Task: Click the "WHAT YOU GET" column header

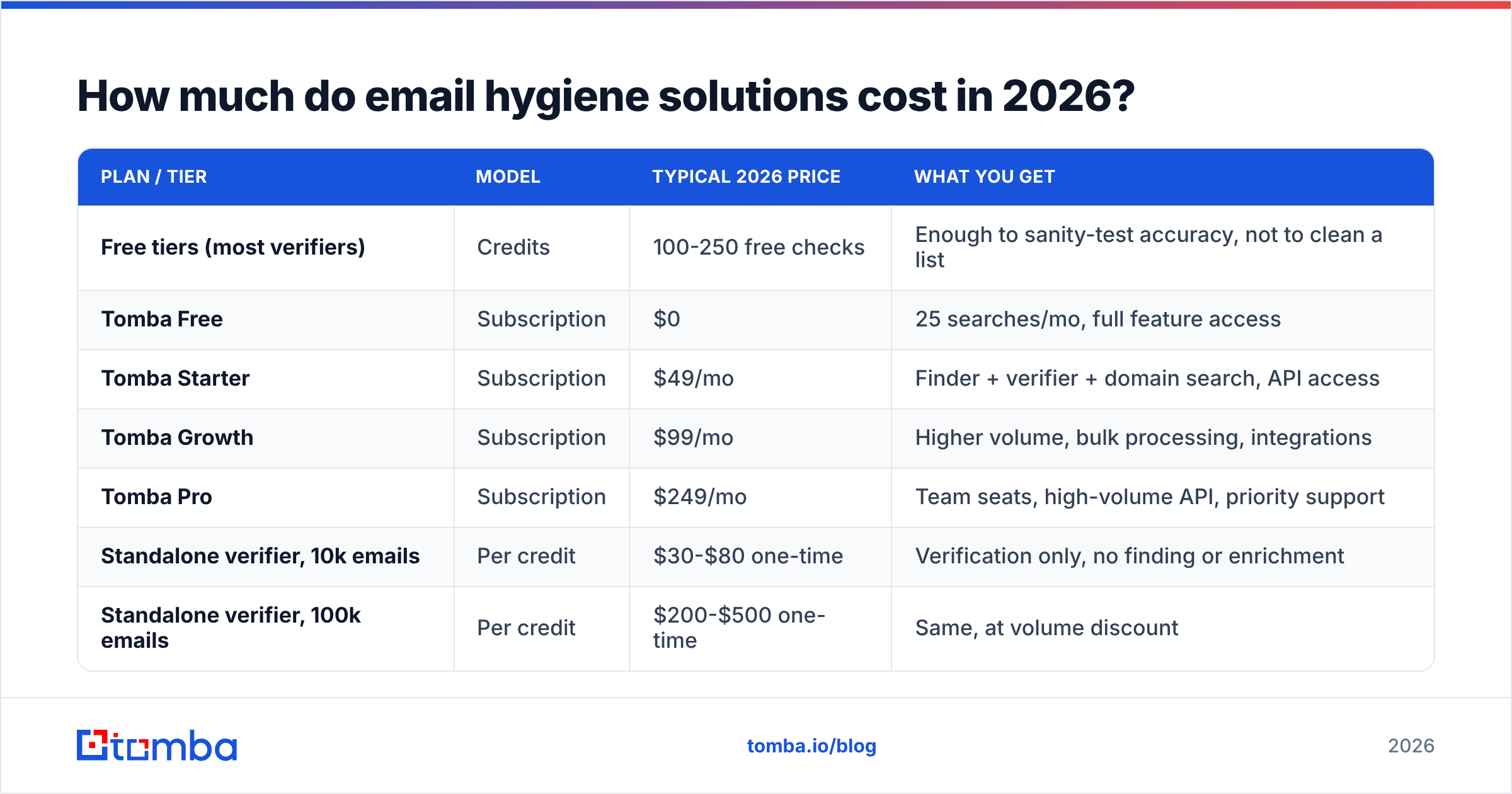Action: pyautogui.click(x=984, y=176)
